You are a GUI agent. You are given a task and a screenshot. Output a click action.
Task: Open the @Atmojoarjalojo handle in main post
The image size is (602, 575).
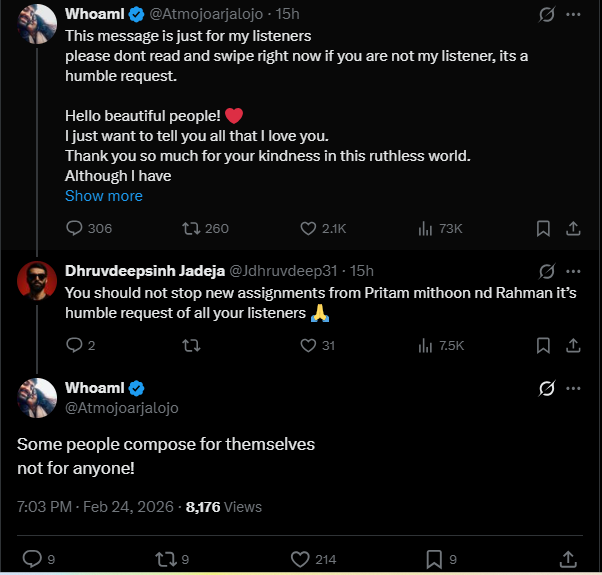(122, 408)
